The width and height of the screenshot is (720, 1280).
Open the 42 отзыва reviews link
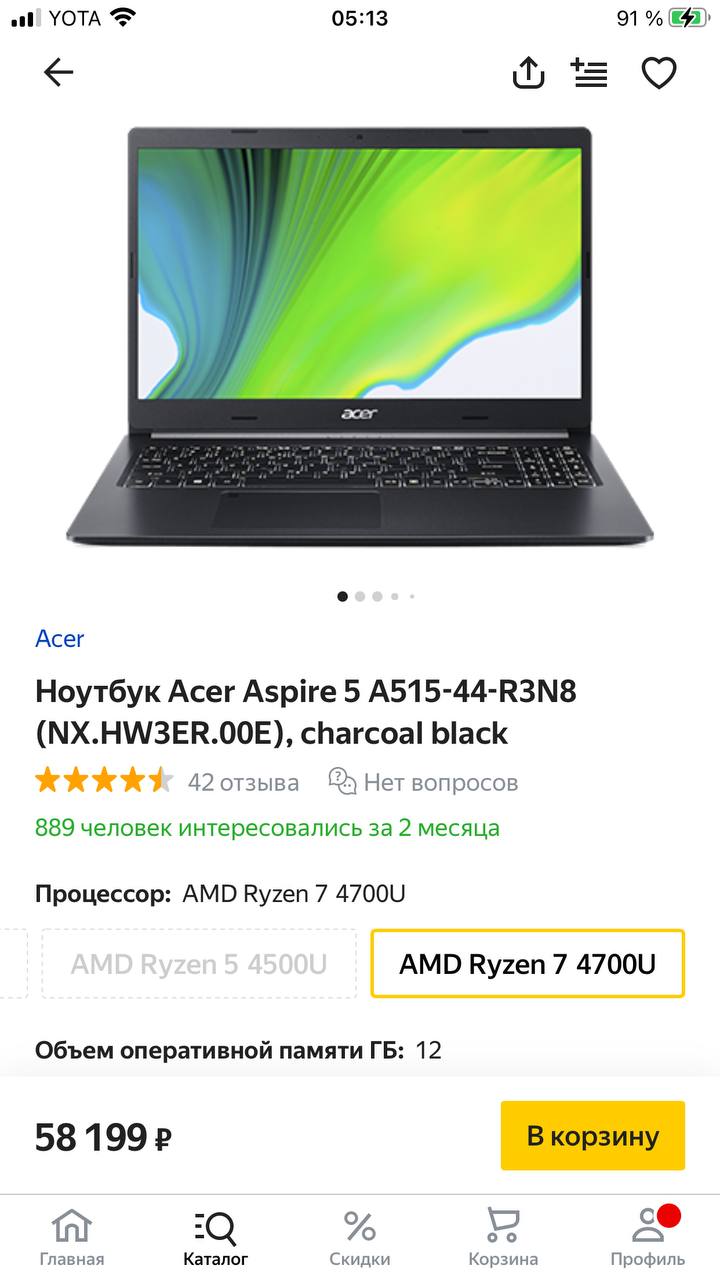click(x=243, y=782)
